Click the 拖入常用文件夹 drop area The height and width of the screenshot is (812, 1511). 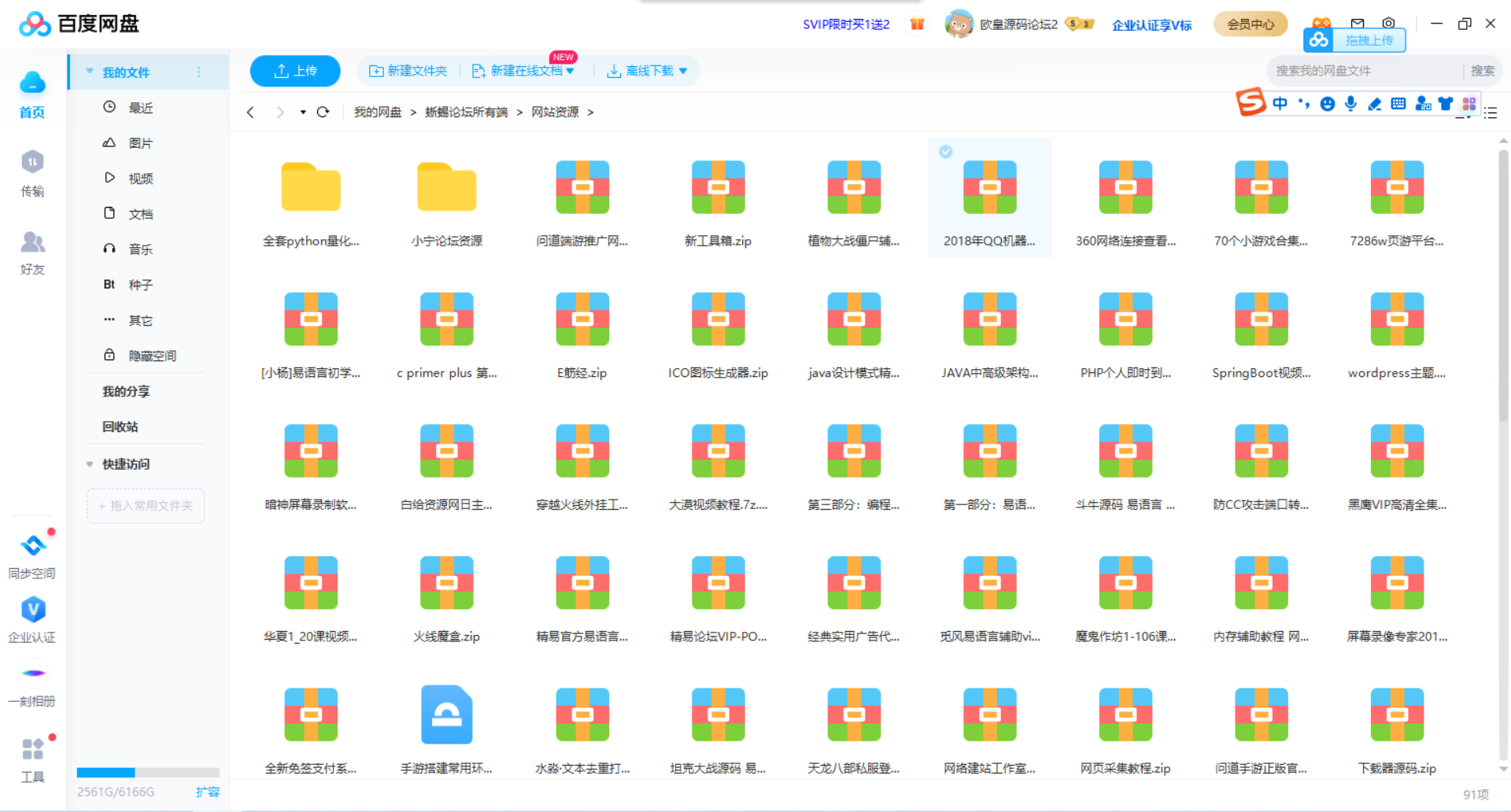click(146, 506)
